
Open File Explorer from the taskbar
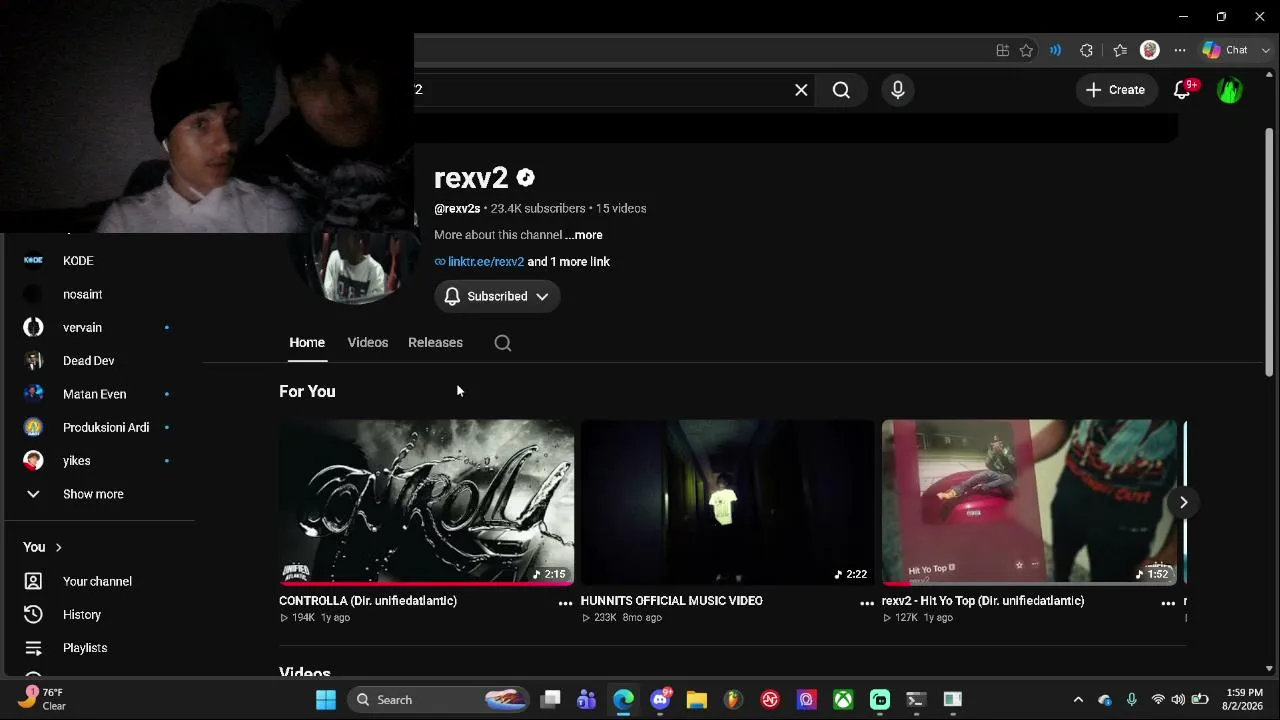point(697,700)
